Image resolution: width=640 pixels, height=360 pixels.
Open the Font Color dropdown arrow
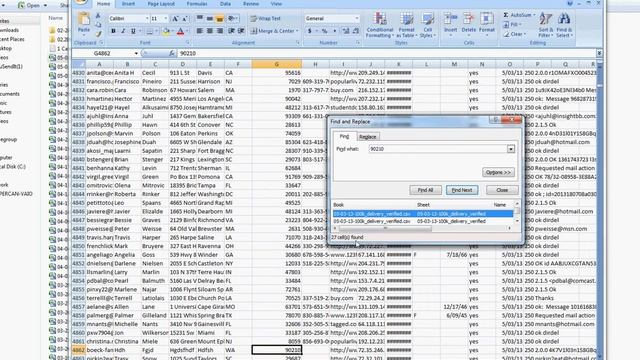[x=187, y=31]
